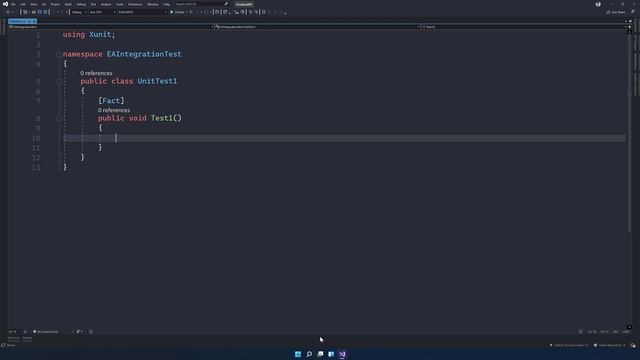Open the Edit menu
This screenshot has width=640, height=360.
tap(23, 4)
